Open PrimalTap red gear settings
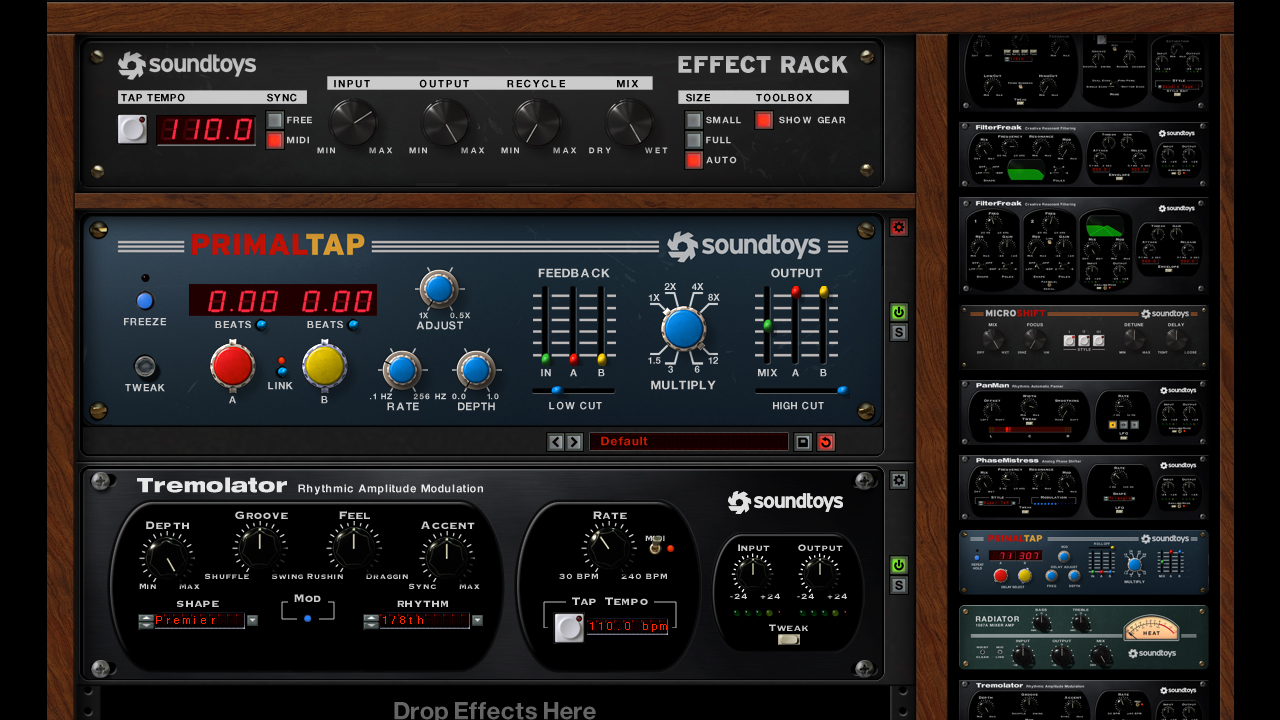 pos(899,227)
